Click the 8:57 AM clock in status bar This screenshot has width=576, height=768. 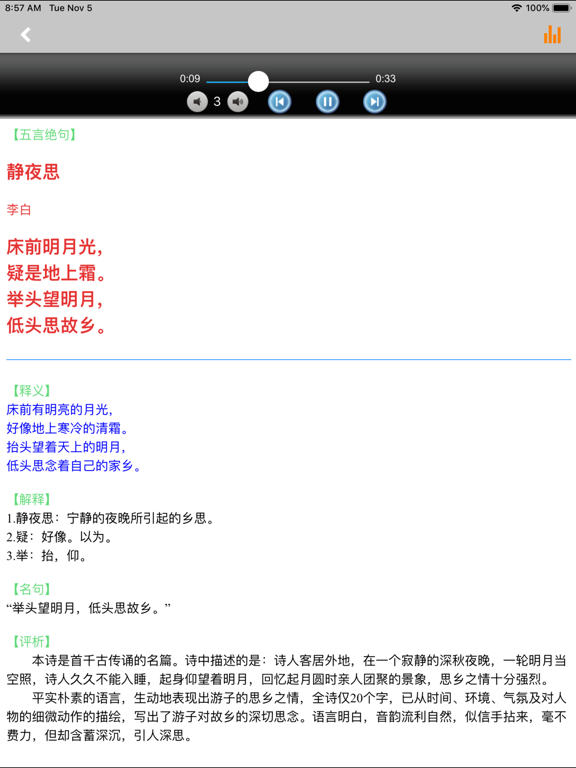(x=23, y=8)
